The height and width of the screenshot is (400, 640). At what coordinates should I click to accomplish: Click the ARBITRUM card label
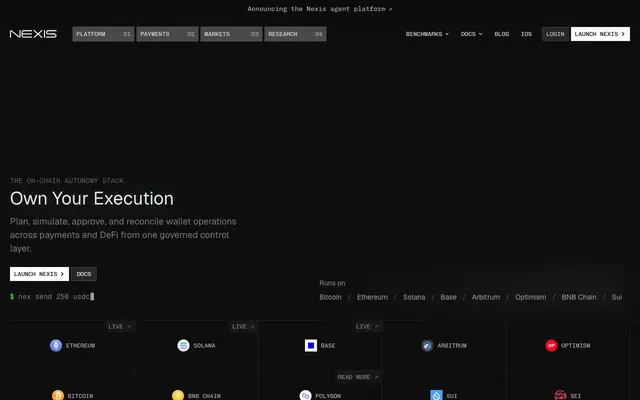(452, 346)
